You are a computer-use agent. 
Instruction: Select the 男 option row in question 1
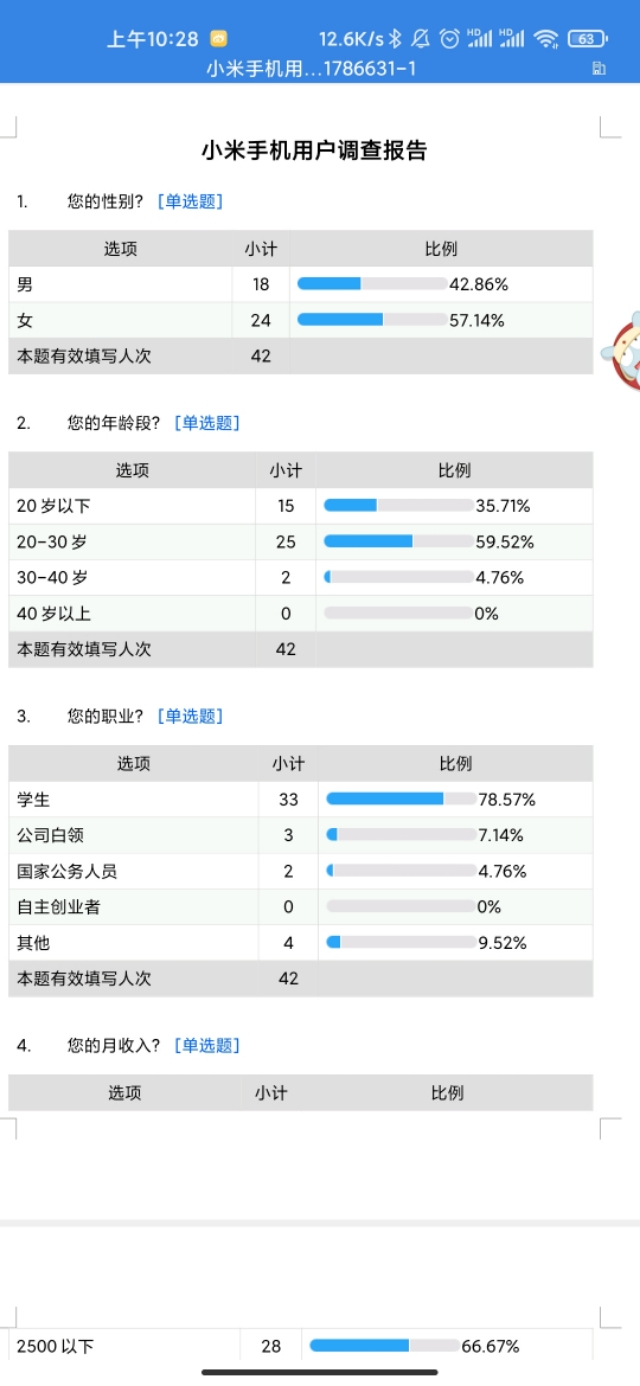(120, 283)
